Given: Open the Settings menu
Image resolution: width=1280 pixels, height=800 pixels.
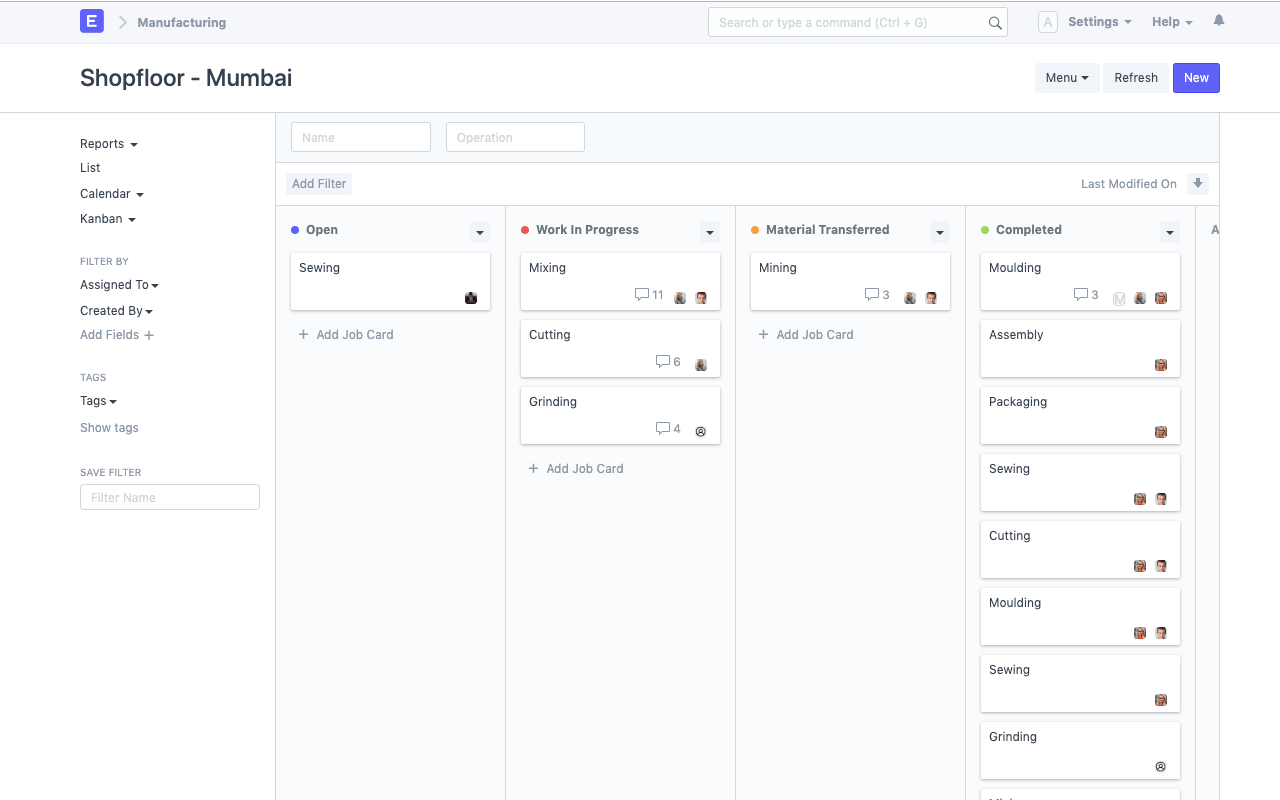Looking at the screenshot, I should click(x=1099, y=22).
